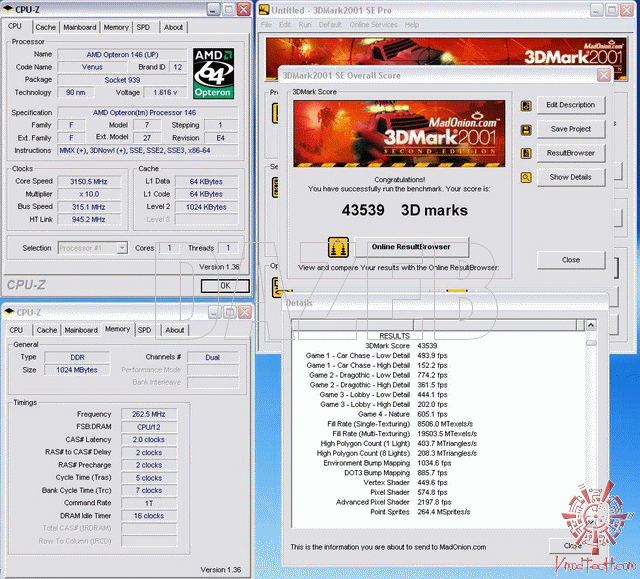640x579 pixels.
Task: Click the Voltage 1.616 v field
Action: click(165, 93)
